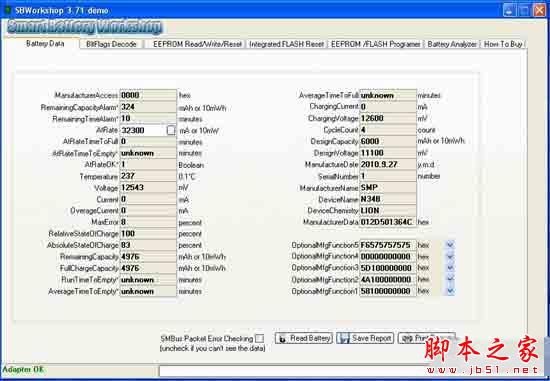Viewport: 550px width, 381px height.
Task: Click the Read Battery button icon
Action: coord(282,339)
